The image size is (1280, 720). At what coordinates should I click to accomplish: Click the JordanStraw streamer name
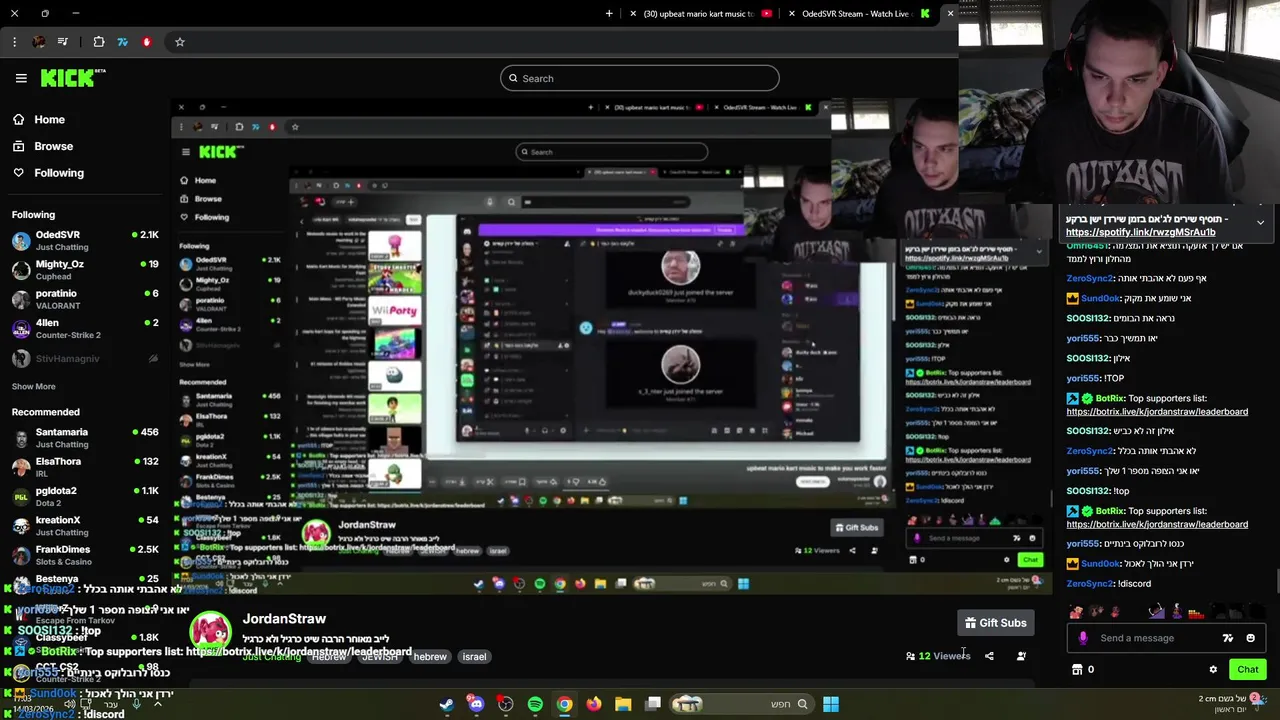coord(284,619)
